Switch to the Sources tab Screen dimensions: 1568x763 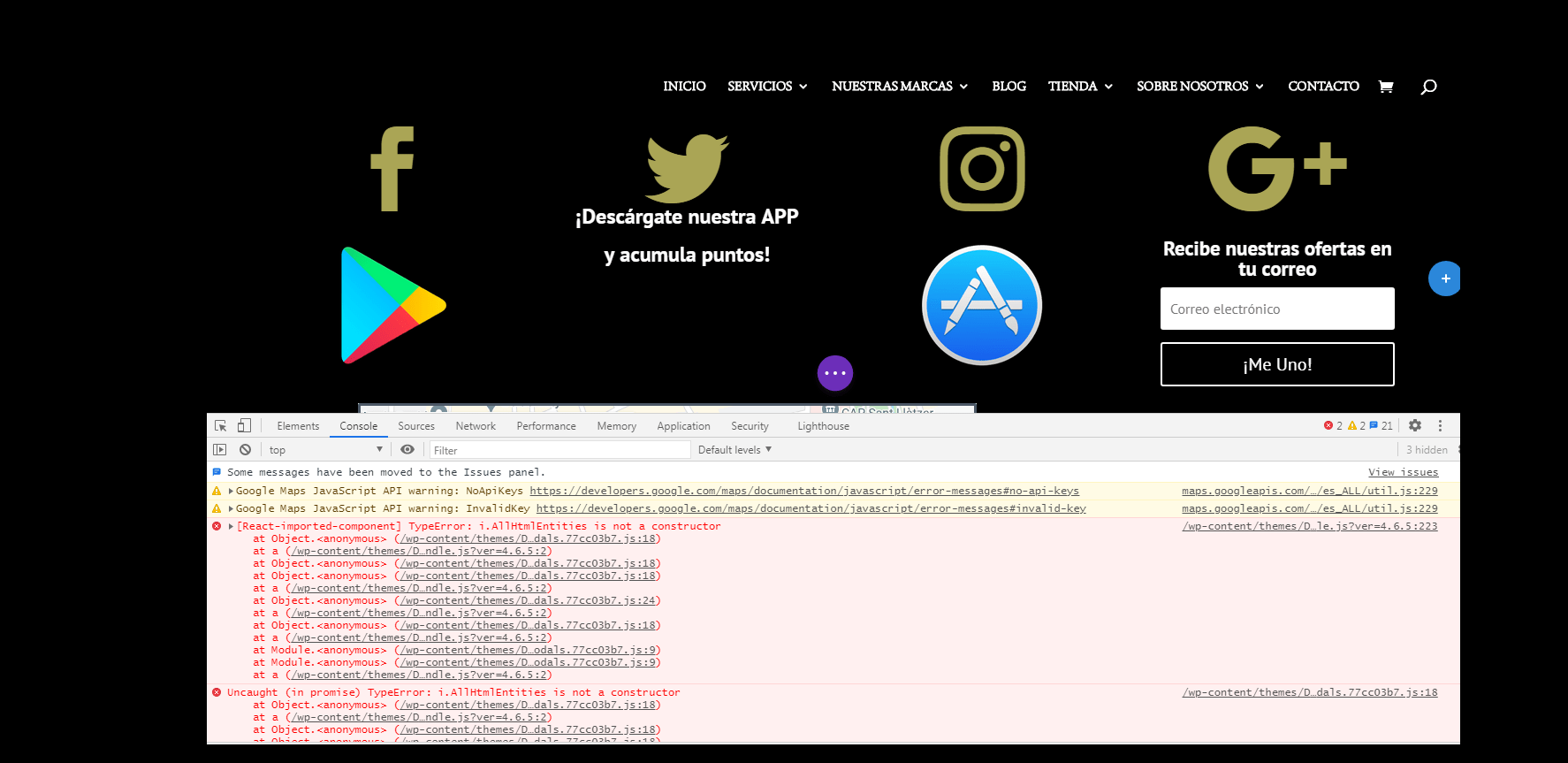[x=416, y=425]
